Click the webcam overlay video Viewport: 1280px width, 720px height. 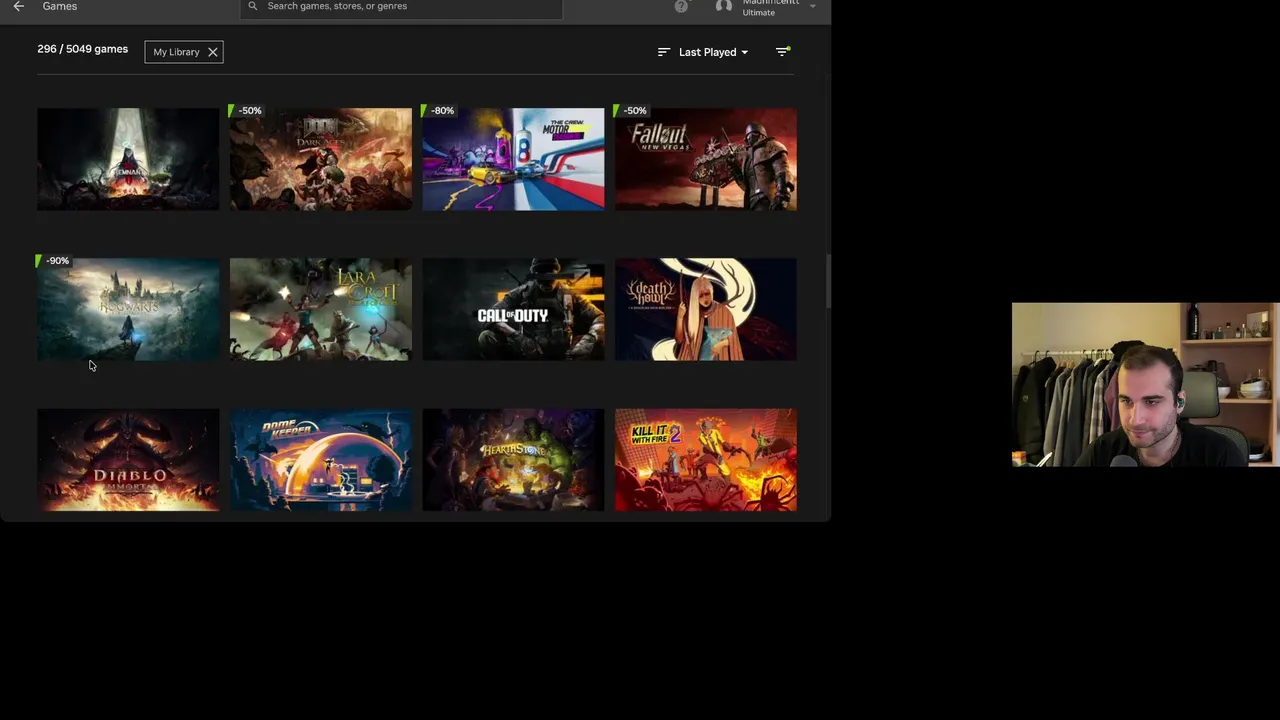1146,385
